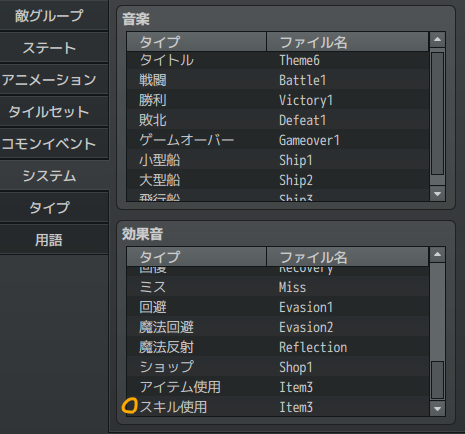The height and width of the screenshot is (434, 465).
Task: Click the Ship2 file name
Action: [296, 180]
